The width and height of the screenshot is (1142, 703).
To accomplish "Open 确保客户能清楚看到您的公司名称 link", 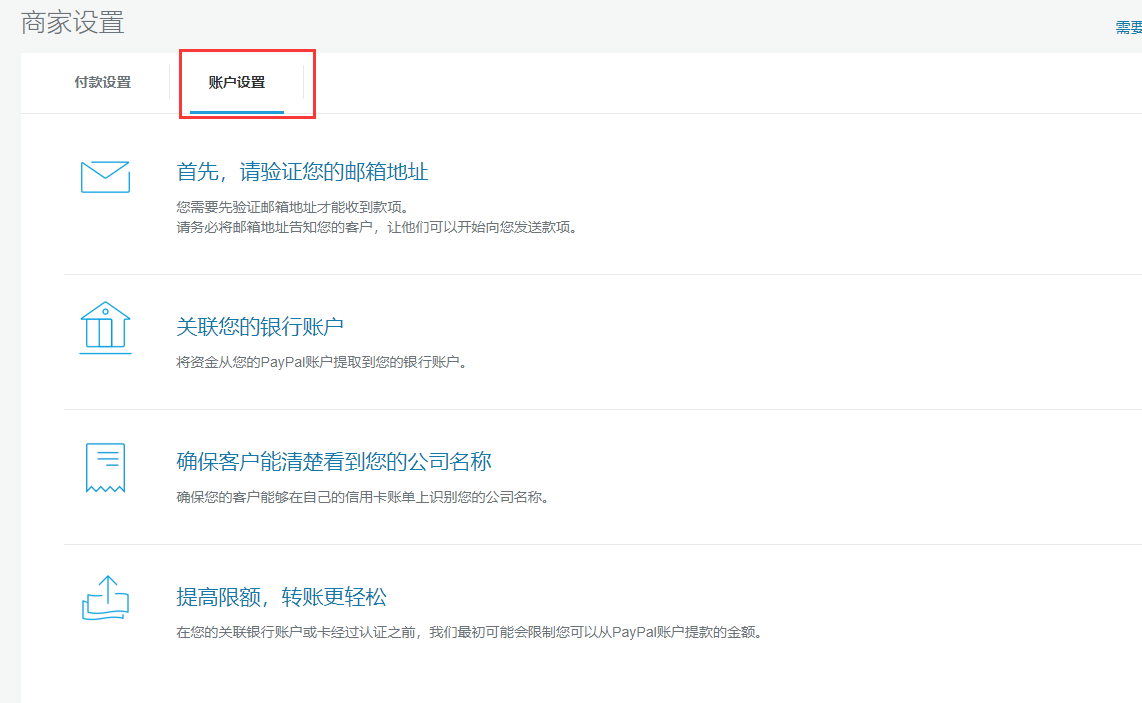I will [334, 462].
